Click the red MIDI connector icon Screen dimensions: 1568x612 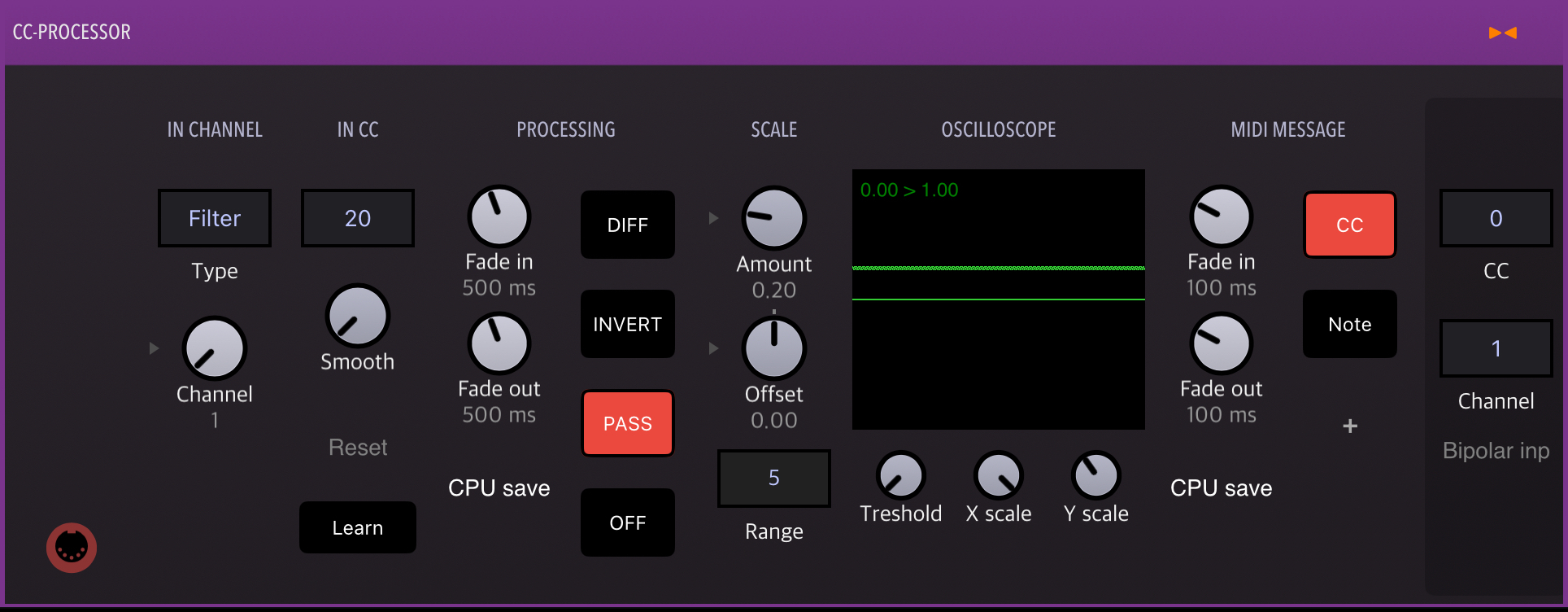tap(72, 548)
